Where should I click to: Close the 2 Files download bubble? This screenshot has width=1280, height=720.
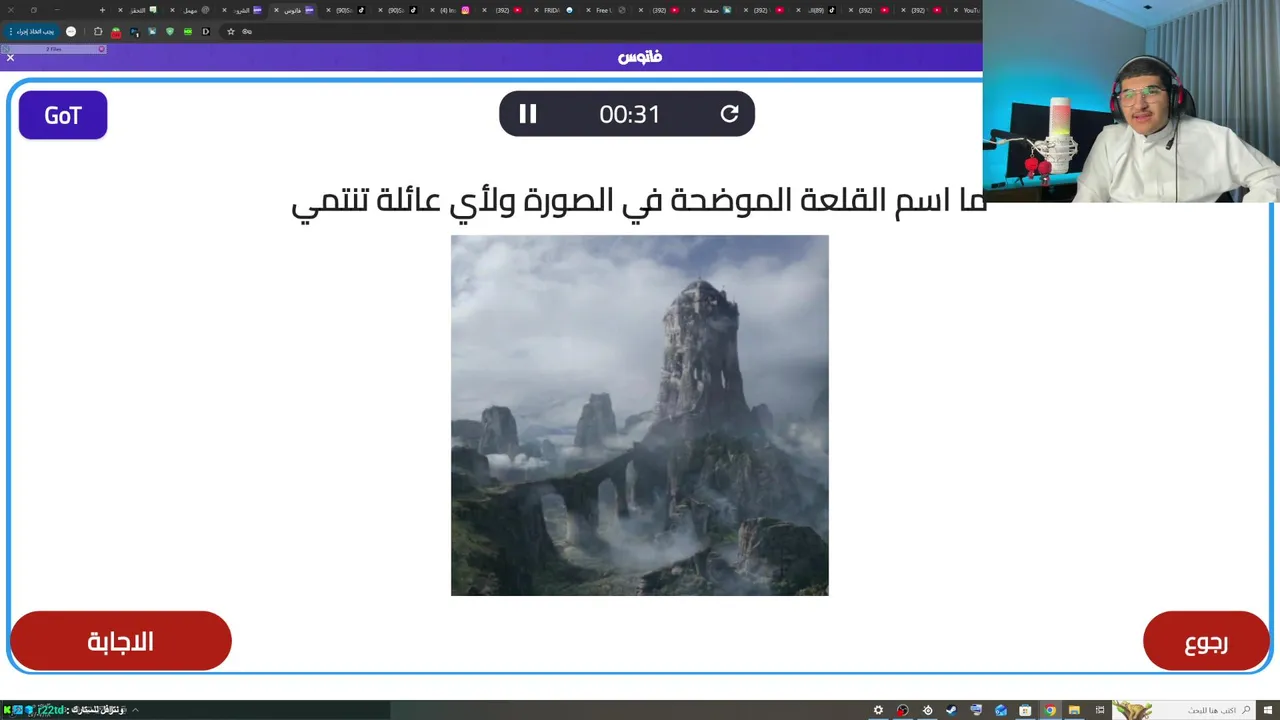(x=102, y=49)
